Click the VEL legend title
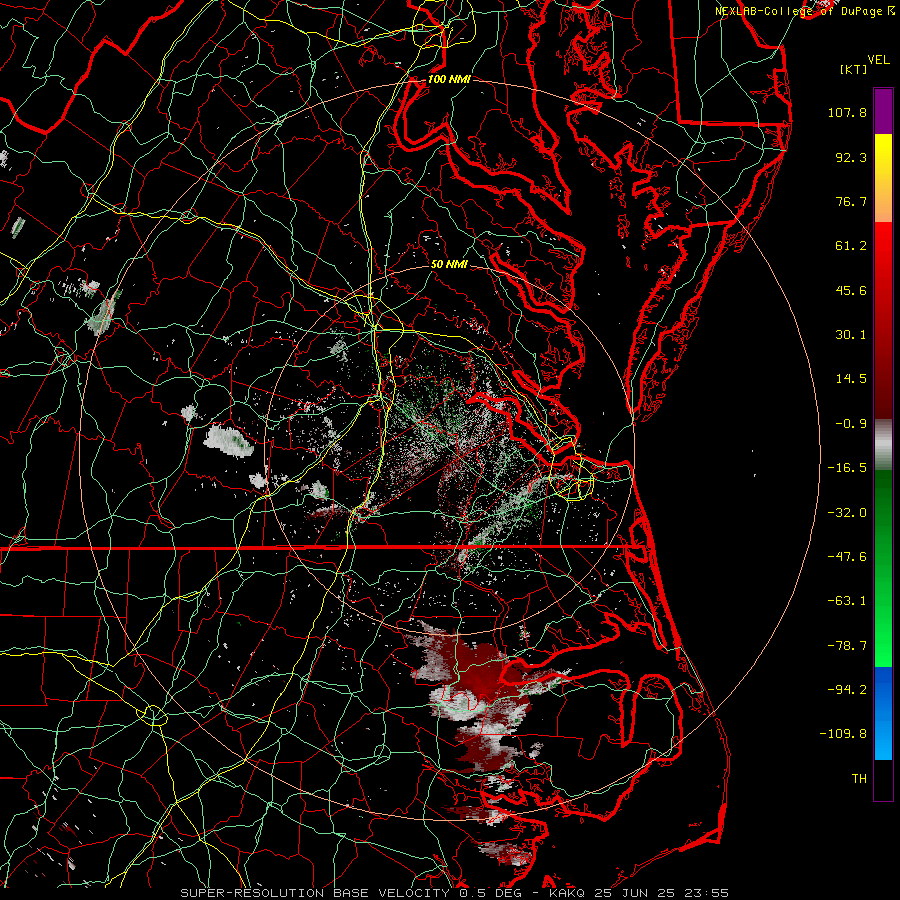 point(878,60)
